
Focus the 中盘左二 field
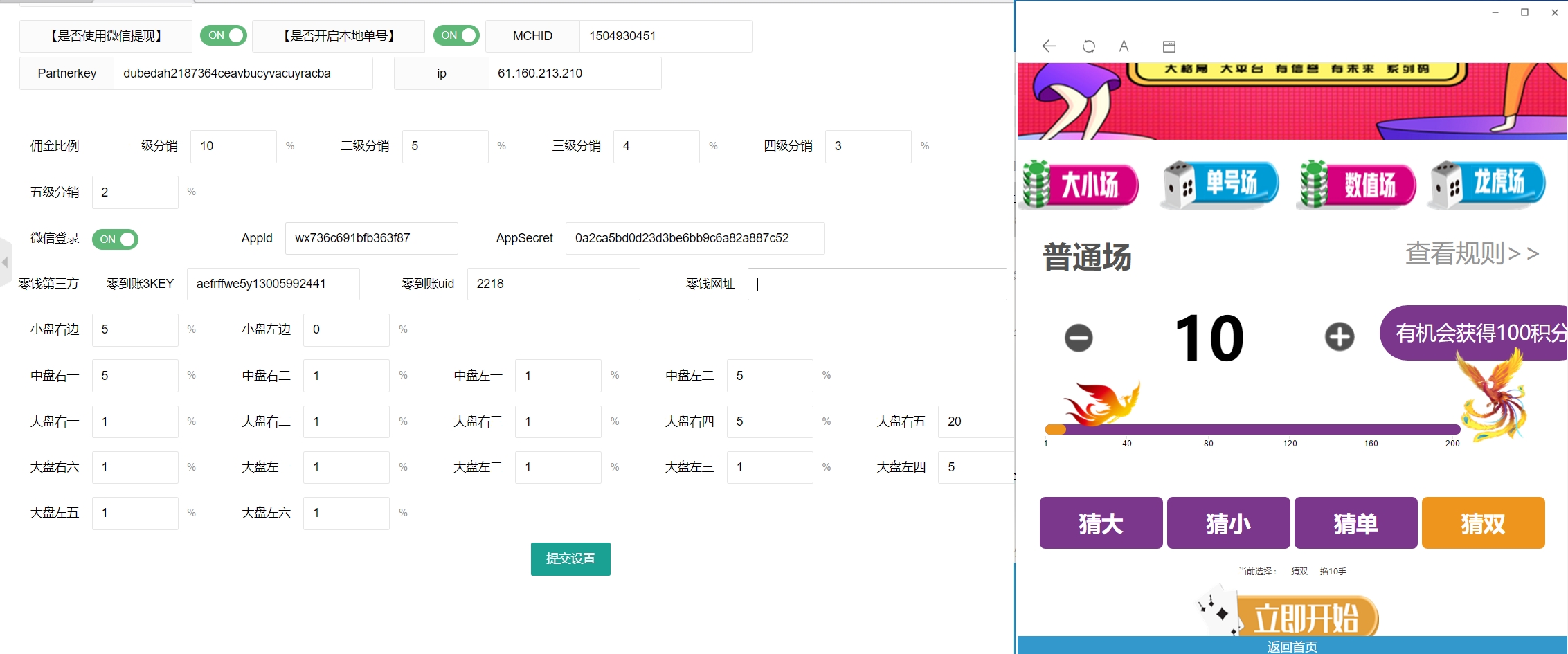770,376
